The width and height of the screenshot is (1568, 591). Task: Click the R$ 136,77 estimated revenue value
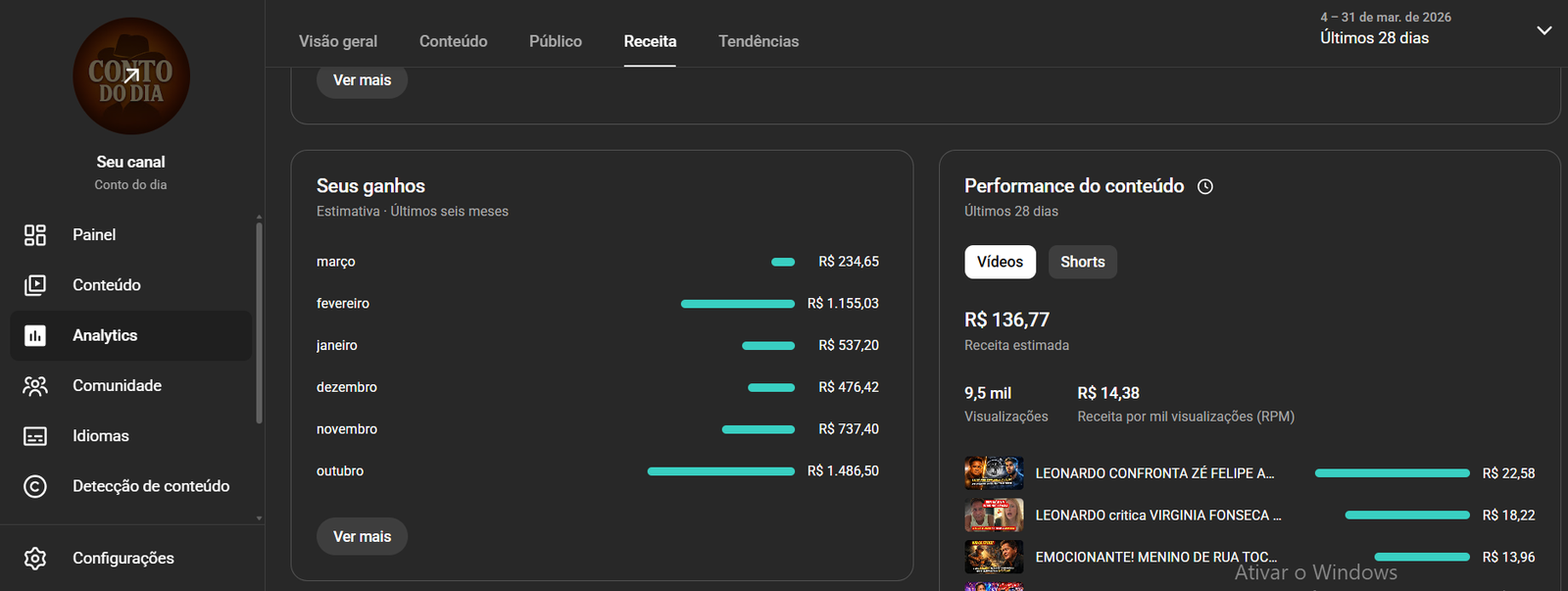click(1006, 320)
